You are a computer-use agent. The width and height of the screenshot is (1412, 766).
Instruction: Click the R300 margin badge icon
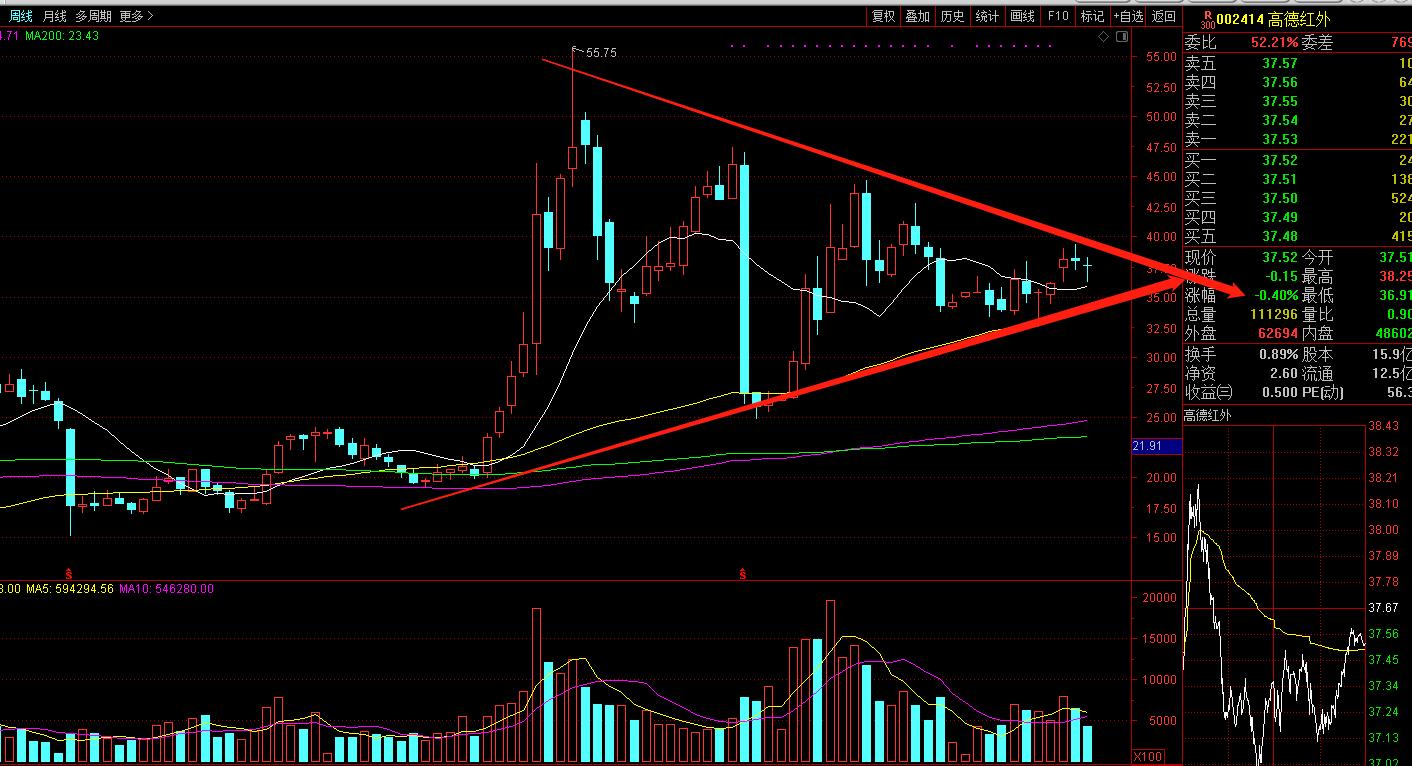[x=1208, y=19]
